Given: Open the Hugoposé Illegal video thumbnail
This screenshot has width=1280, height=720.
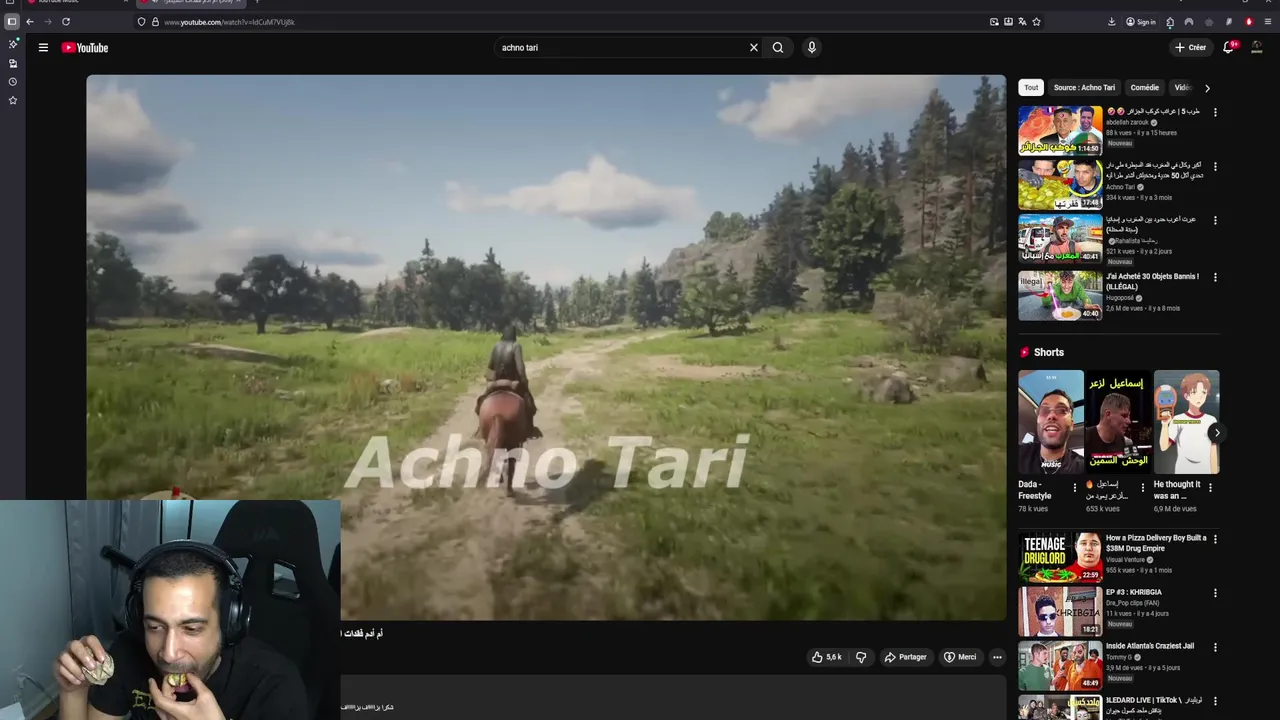Looking at the screenshot, I should click(x=1060, y=295).
